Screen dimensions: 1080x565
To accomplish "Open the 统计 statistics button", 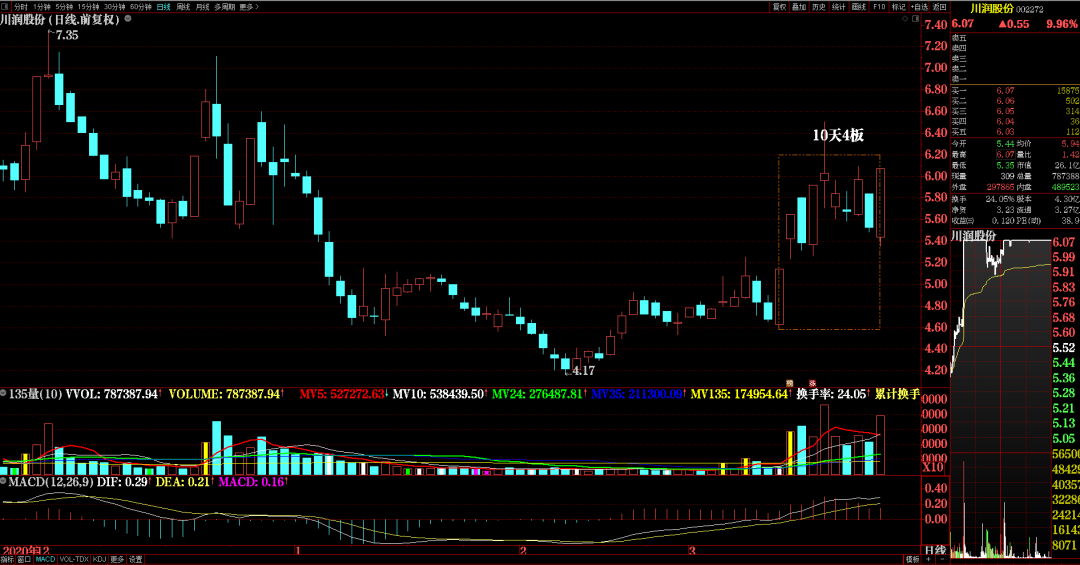I will (839, 6).
